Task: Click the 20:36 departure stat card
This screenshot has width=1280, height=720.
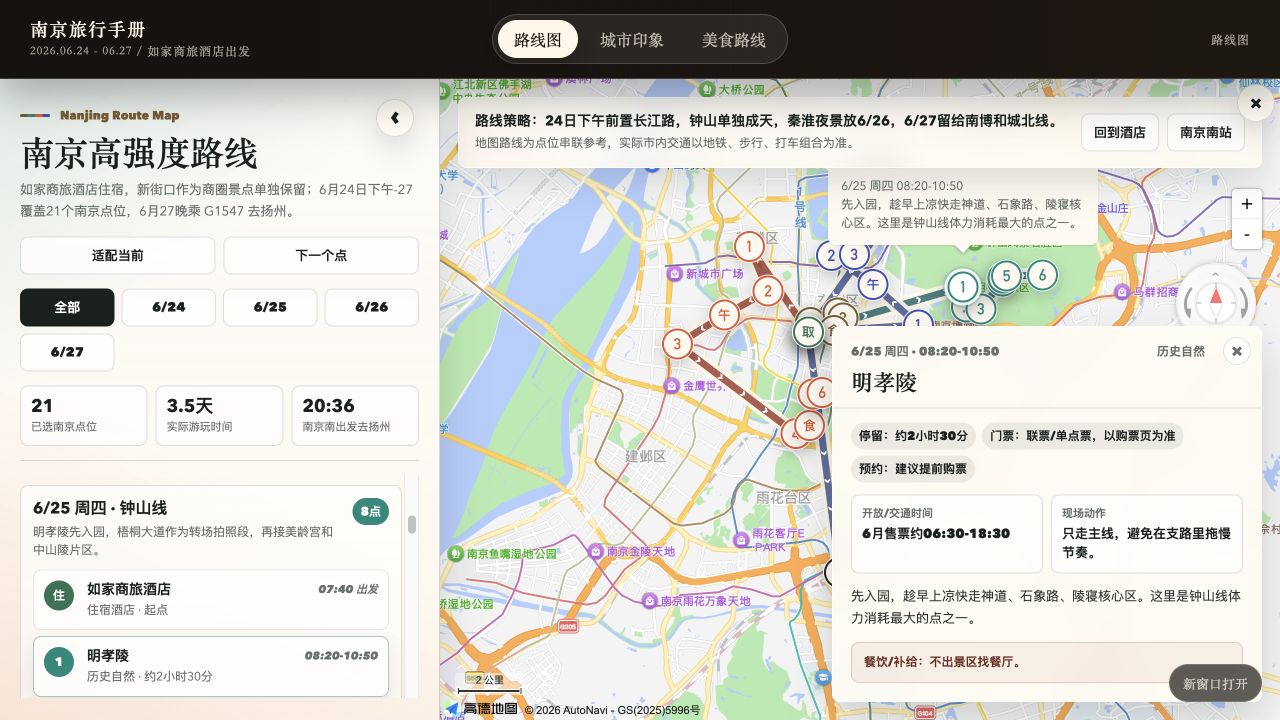Action: click(355, 416)
